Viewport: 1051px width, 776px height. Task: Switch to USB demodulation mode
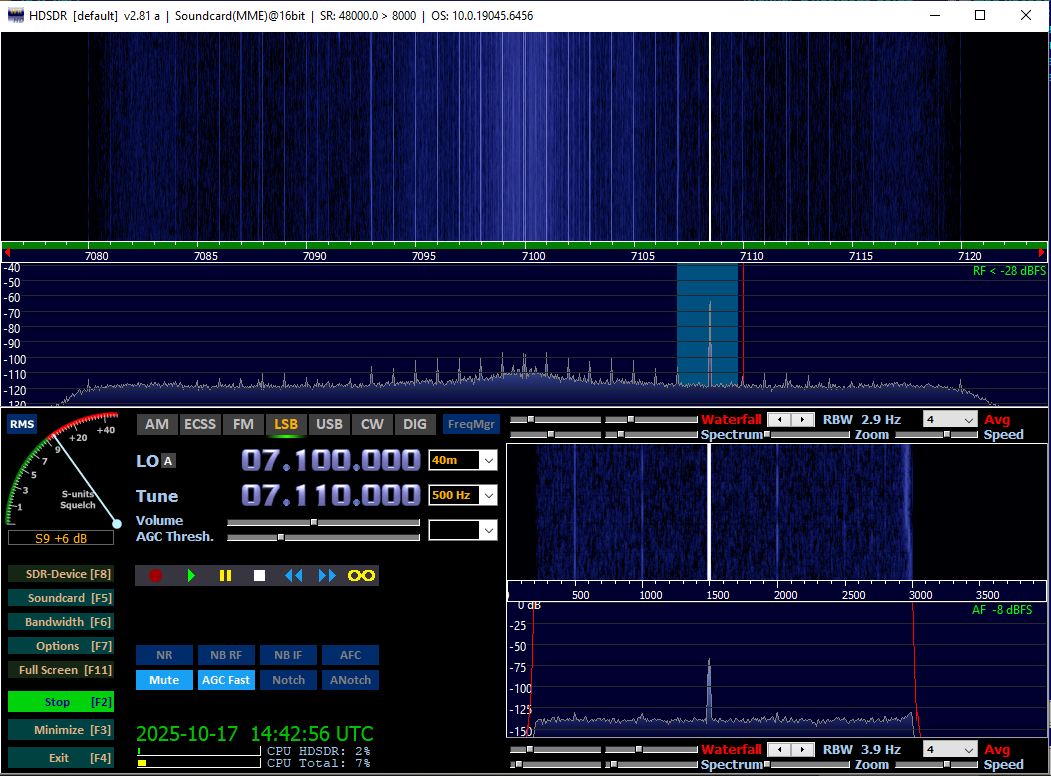(329, 424)
